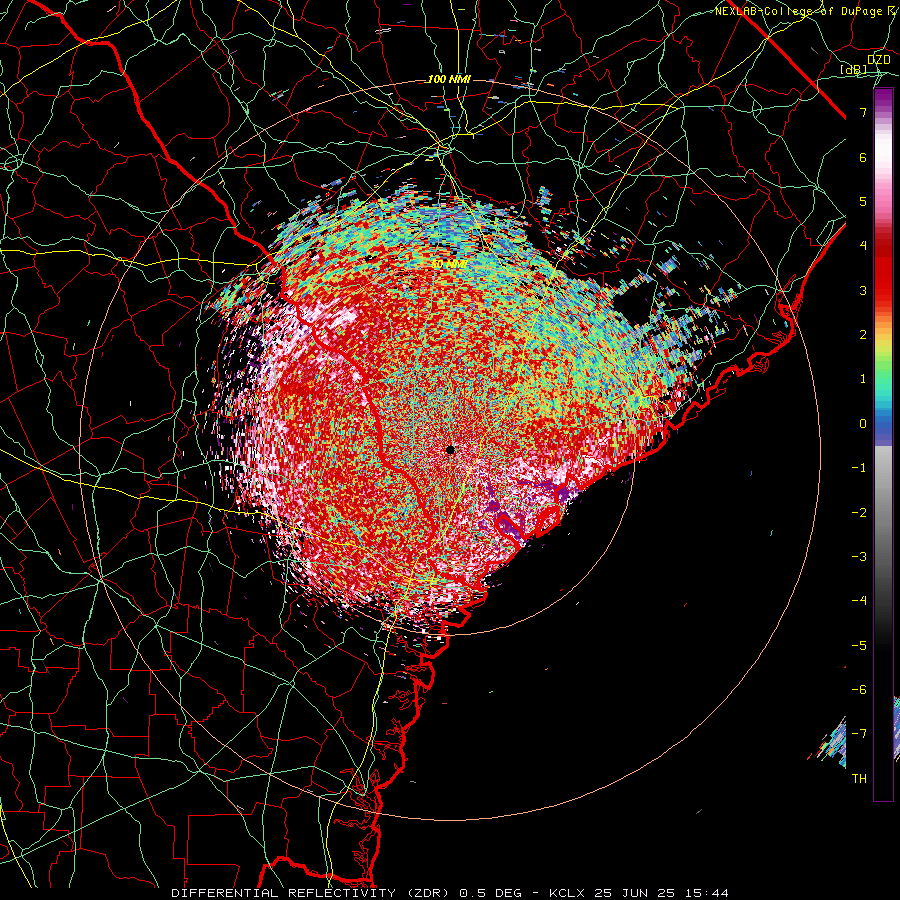
Task: Click the "50 NMI" range ring label
Action: (x=449, y=264)
